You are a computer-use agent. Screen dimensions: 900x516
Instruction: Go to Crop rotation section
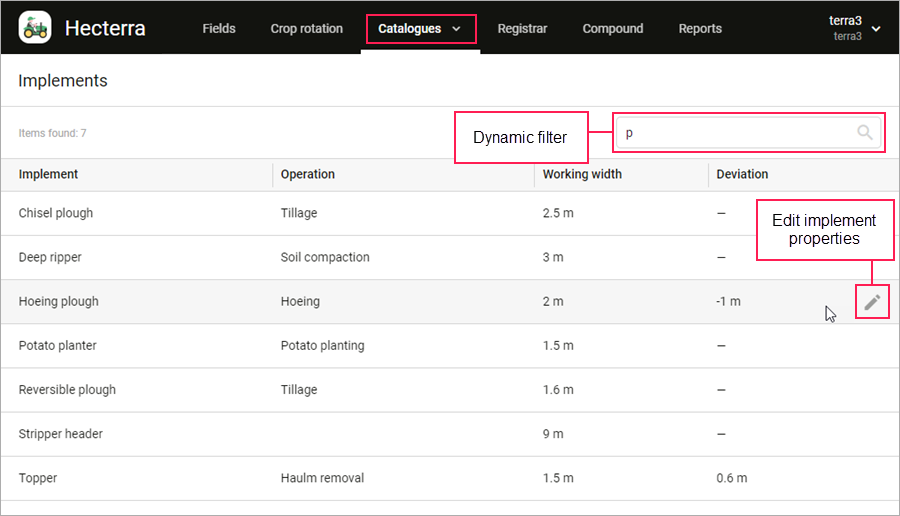(306, 29)
